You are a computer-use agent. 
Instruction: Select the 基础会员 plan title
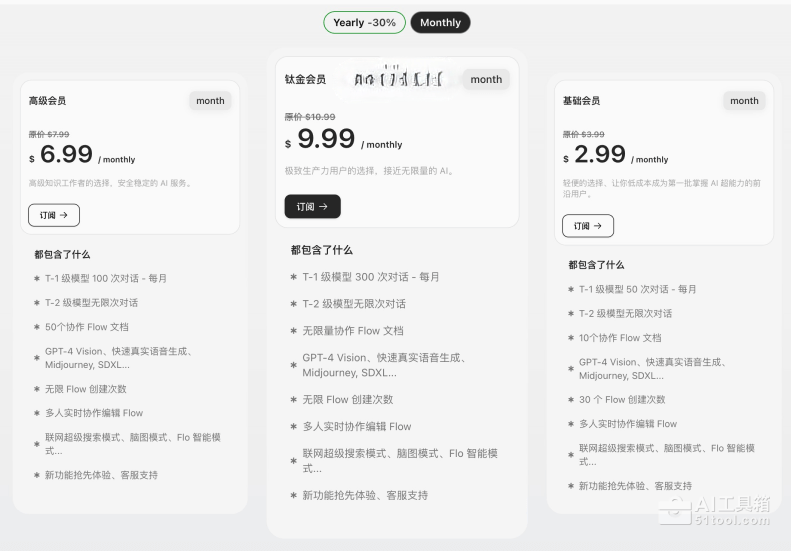(581, 101)
